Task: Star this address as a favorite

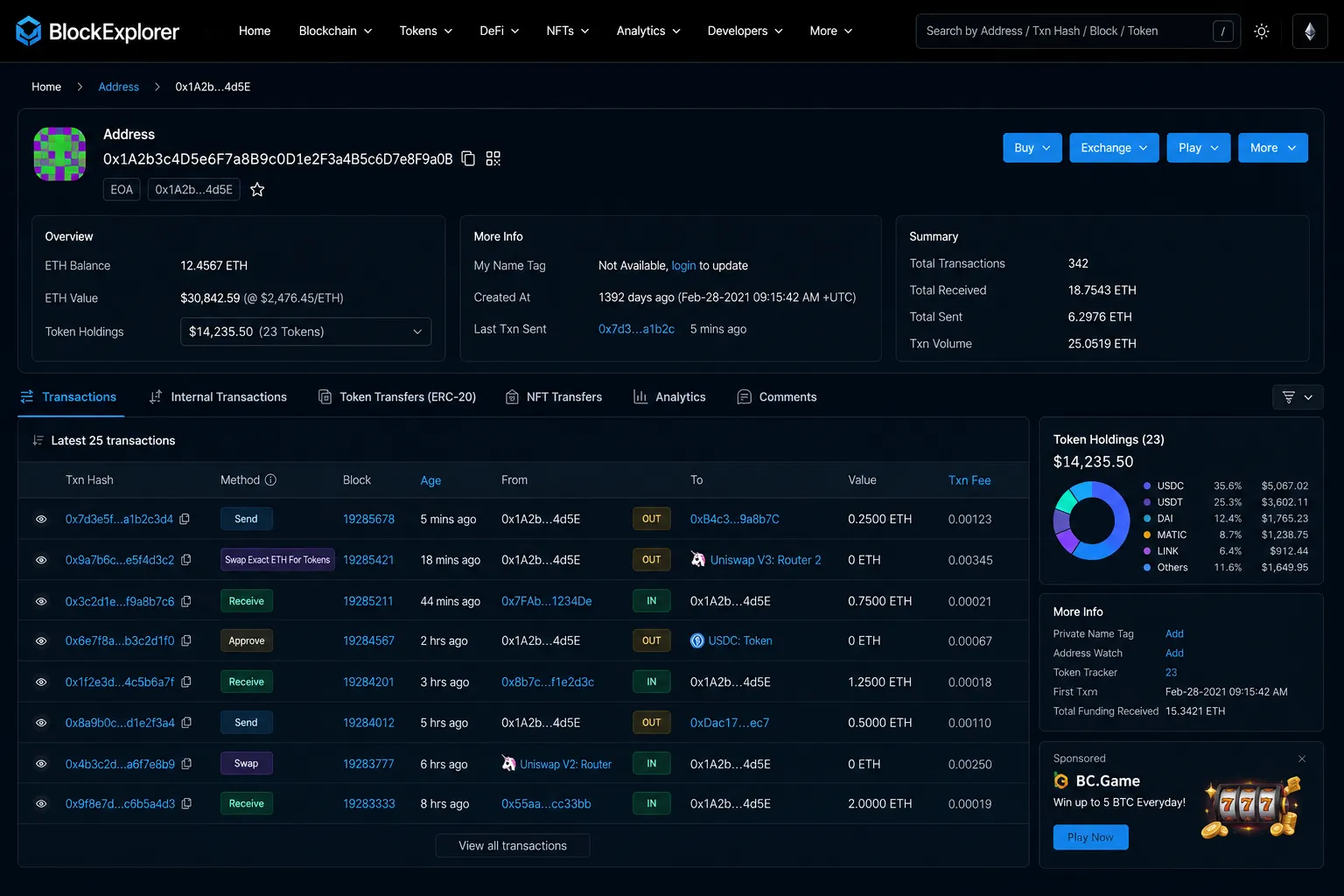Action: coord(257,189)
